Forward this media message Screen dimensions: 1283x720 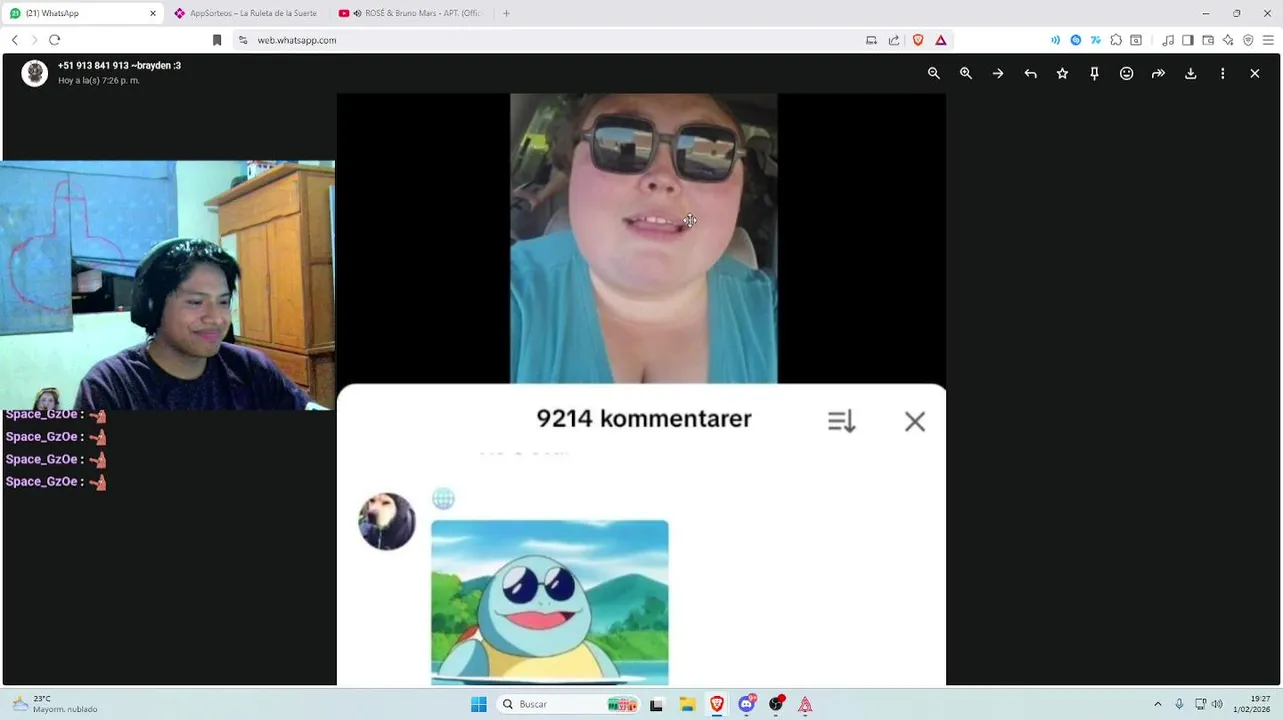point(1158,73)
